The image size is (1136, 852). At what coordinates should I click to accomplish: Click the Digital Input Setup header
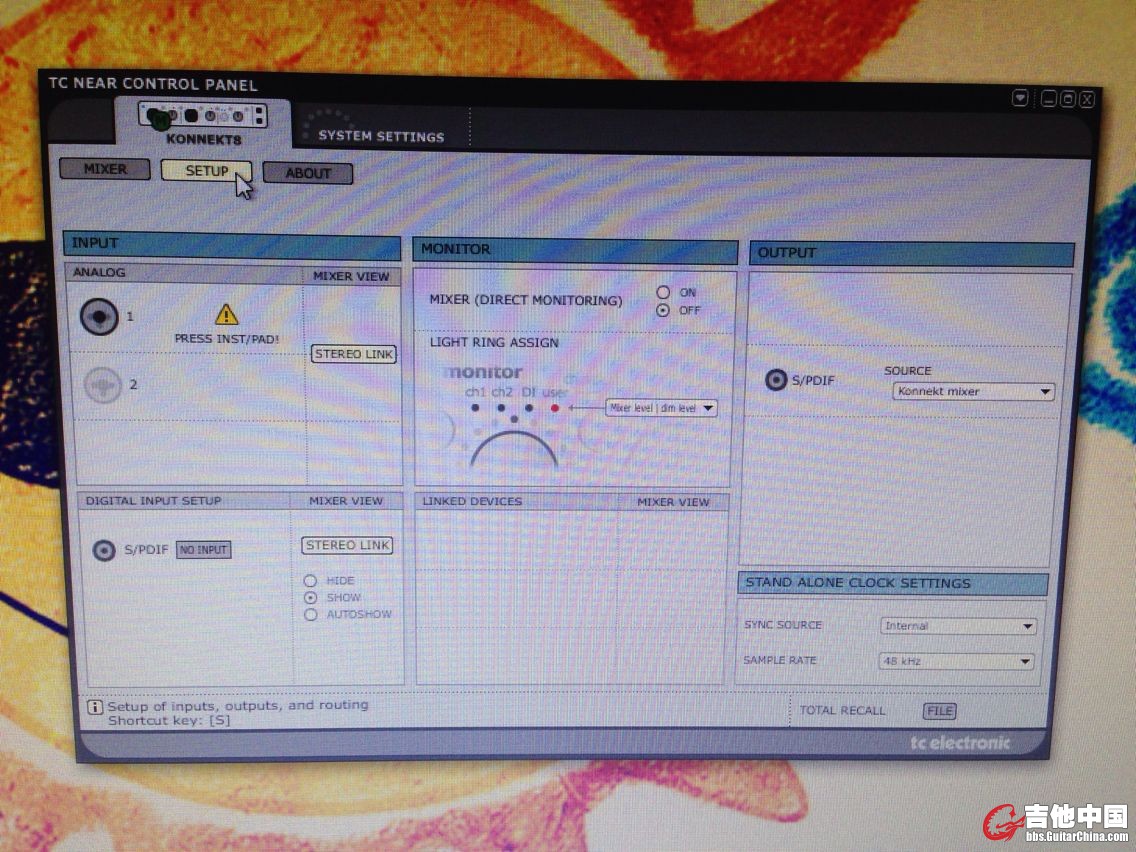[154, 501]
